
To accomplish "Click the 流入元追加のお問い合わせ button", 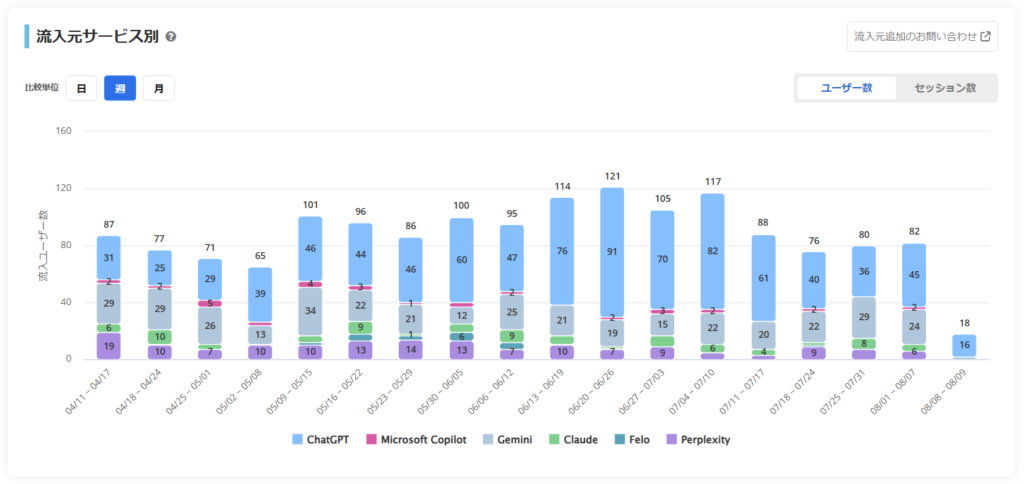I will point(922,37).
